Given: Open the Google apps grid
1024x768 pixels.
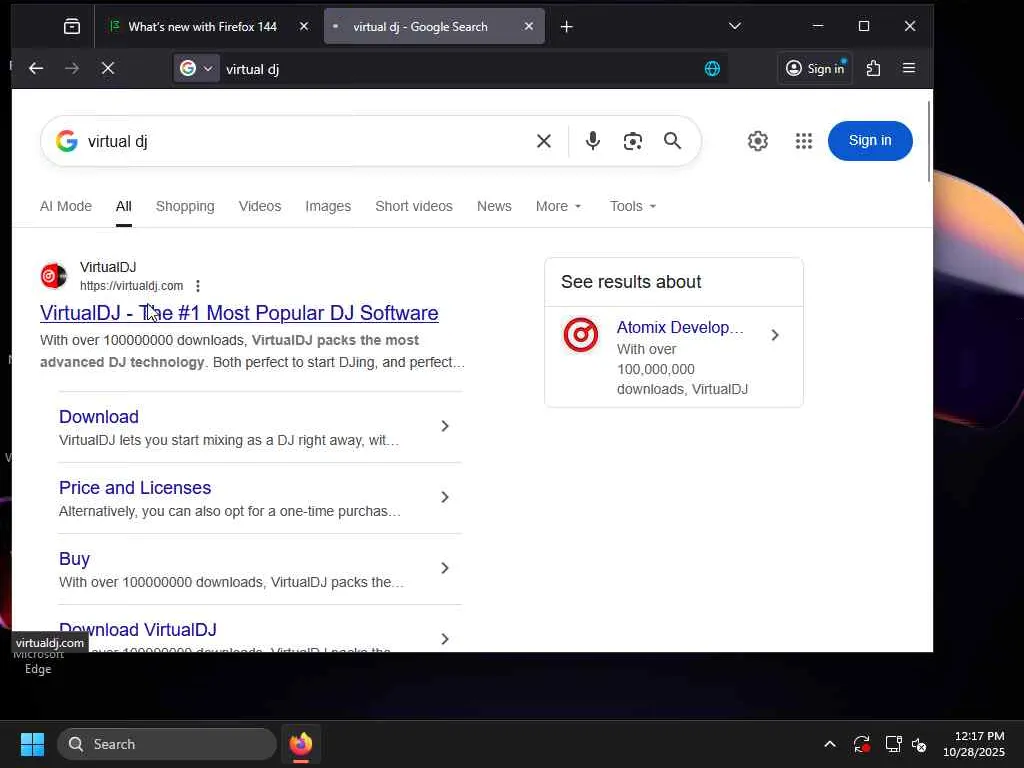Looking at the screenshot, I should pyautogui.click(x=803, y=140).
